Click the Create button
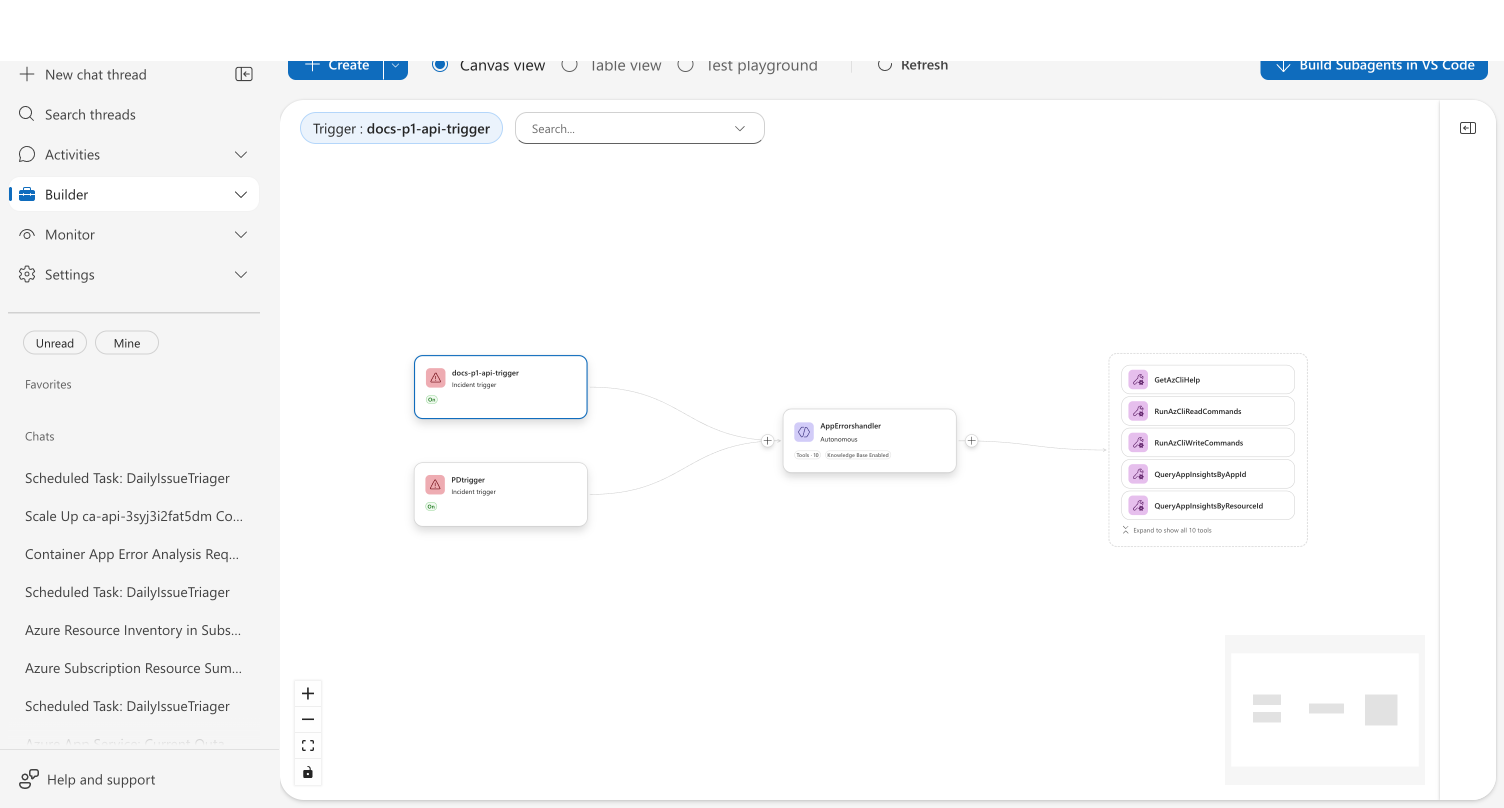The height and width of the screenshot is (808, 1504). point(336,66)
